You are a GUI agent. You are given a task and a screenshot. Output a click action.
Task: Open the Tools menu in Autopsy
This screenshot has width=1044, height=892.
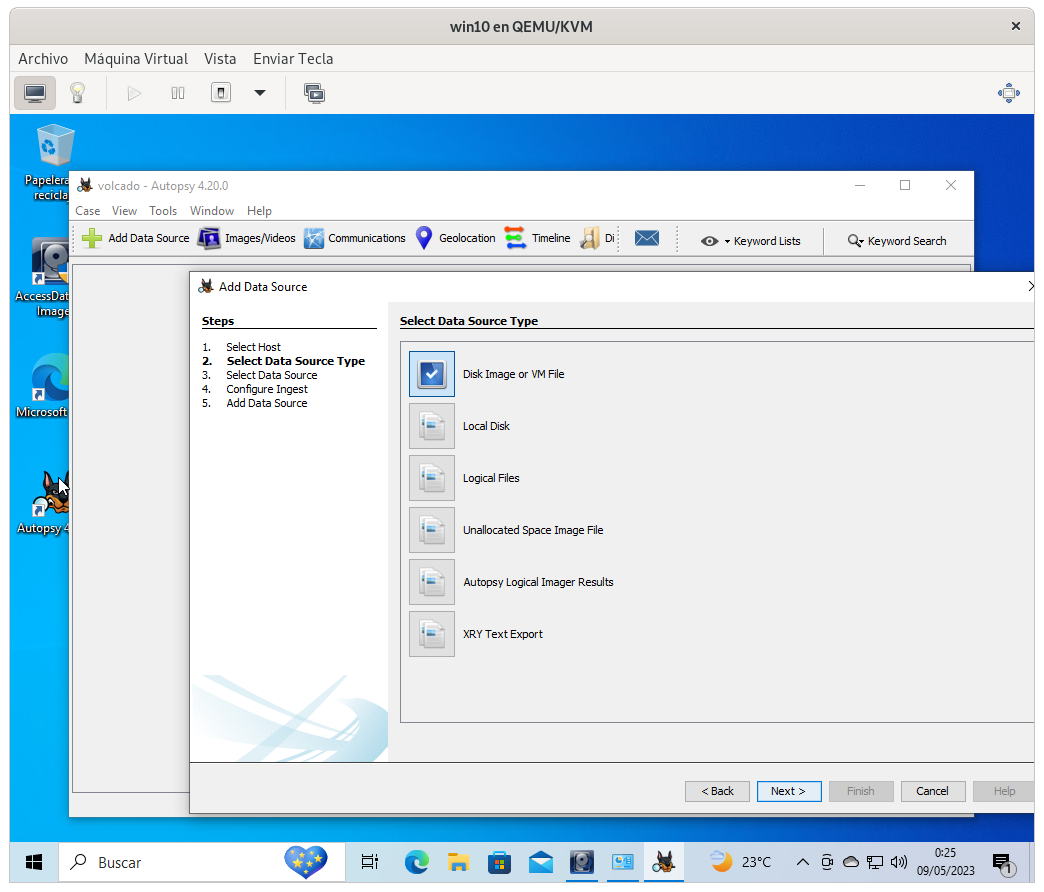click(163, 211)
